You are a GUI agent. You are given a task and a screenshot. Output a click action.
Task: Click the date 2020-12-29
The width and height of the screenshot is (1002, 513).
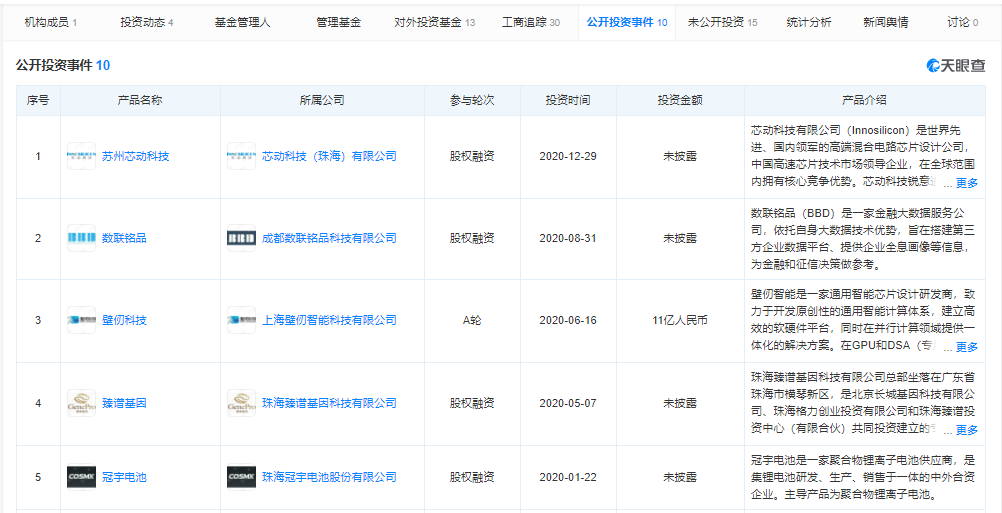click(x=568, y=157)
